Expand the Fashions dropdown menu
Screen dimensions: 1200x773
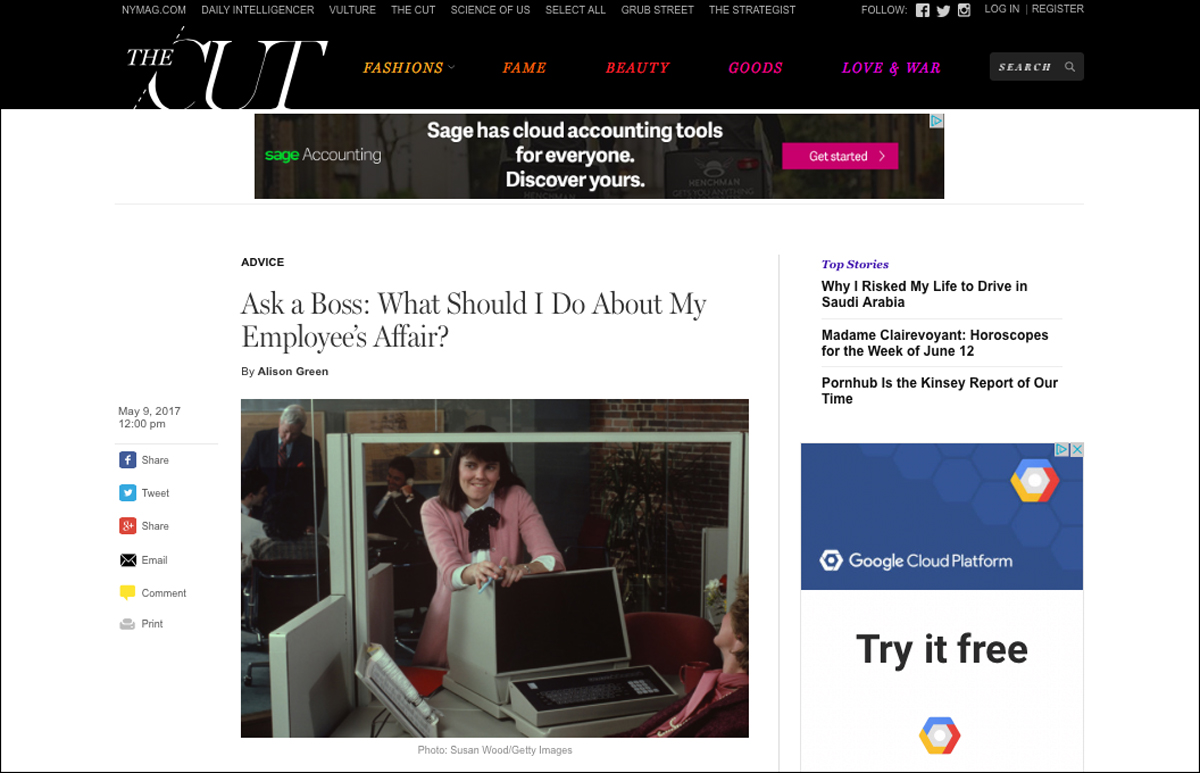409,68
